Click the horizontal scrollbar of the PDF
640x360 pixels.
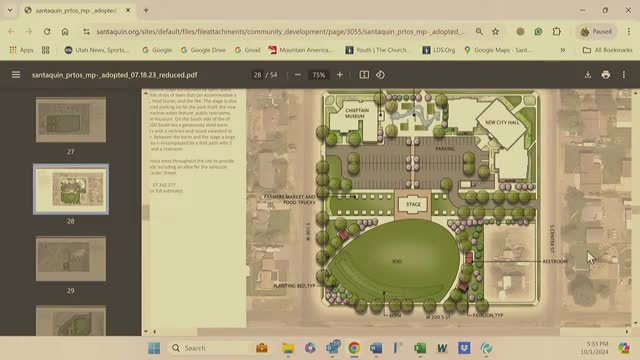tap(379, 331)
